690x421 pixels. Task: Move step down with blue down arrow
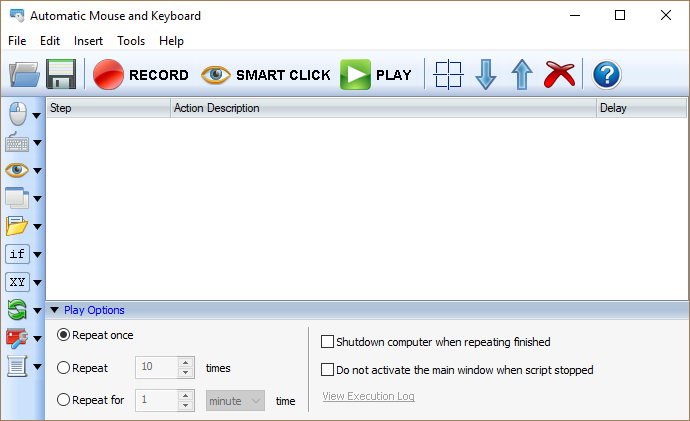[486, 75]
